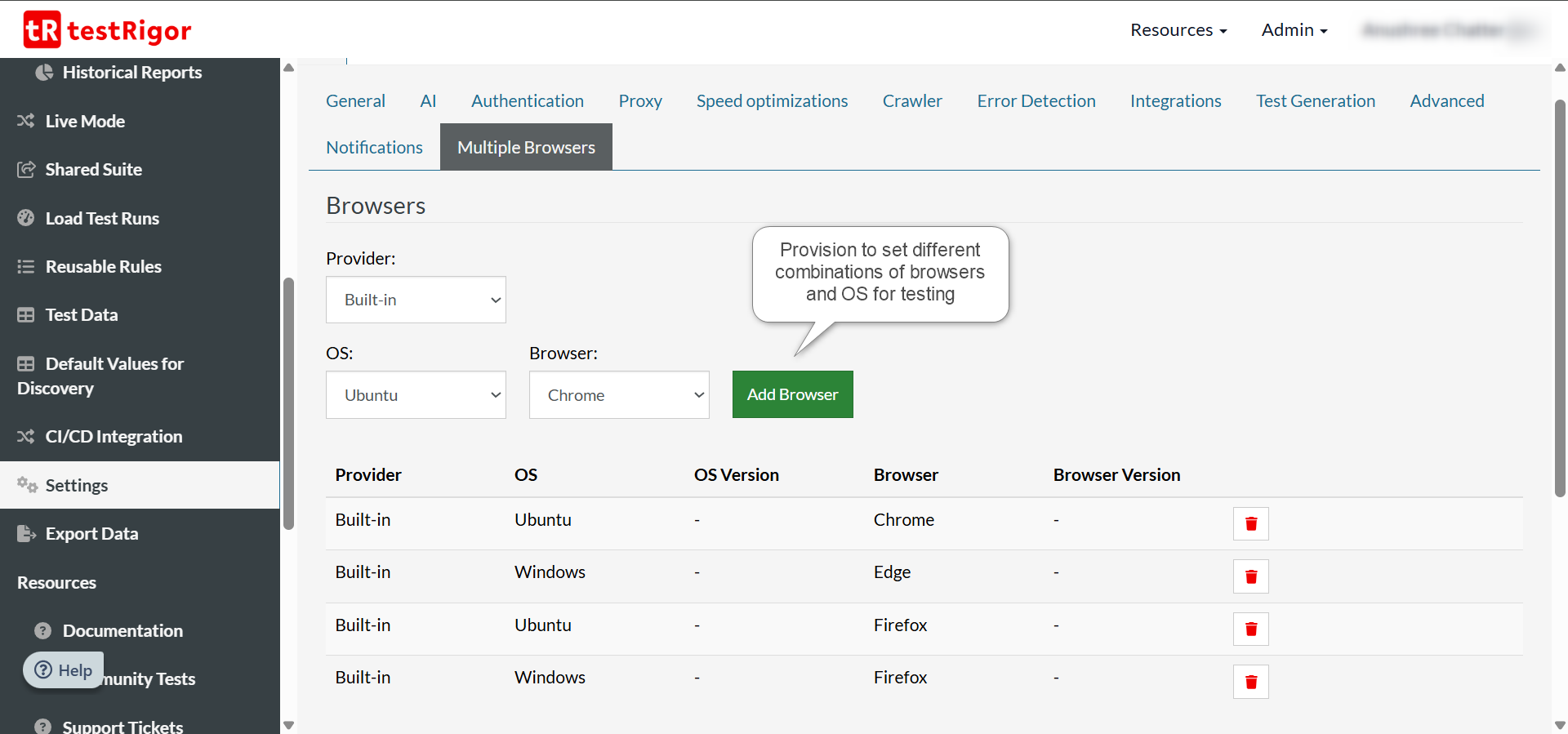Click the sidebar scroll down arrow
This screenshot has height=734, width=1568.
[288, 725]
